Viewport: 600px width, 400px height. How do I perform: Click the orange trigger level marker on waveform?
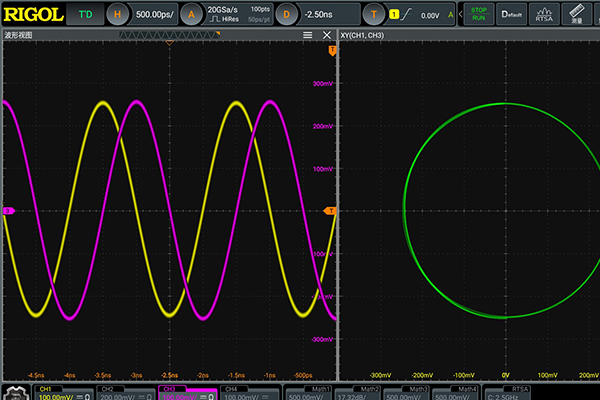tap(331, 211)
